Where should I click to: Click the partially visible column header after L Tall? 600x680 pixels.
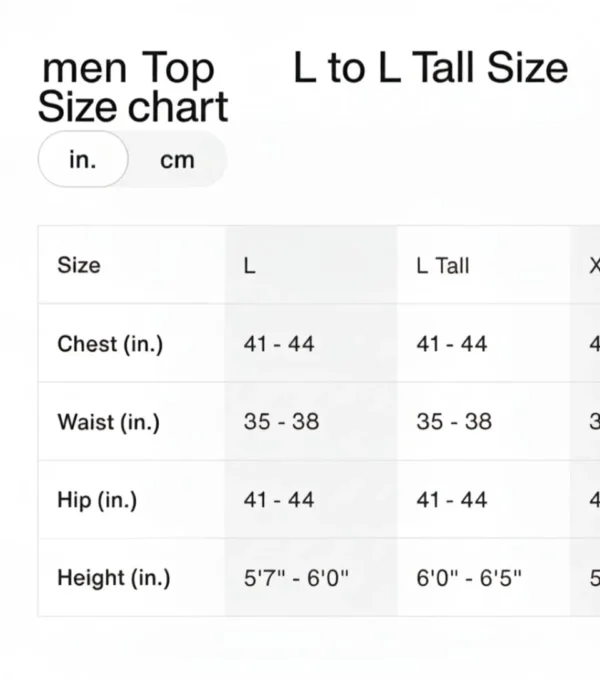coord(594,266)
